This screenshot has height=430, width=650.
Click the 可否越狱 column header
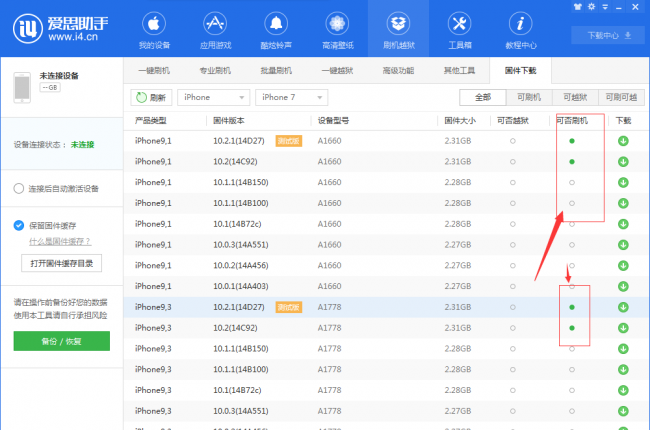point(513,121)
